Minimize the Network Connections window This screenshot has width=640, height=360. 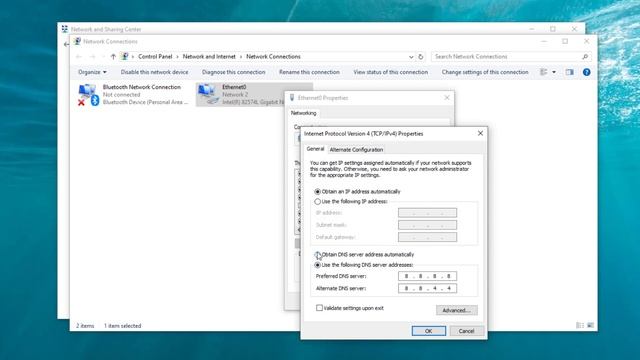(x=544, y=41)
